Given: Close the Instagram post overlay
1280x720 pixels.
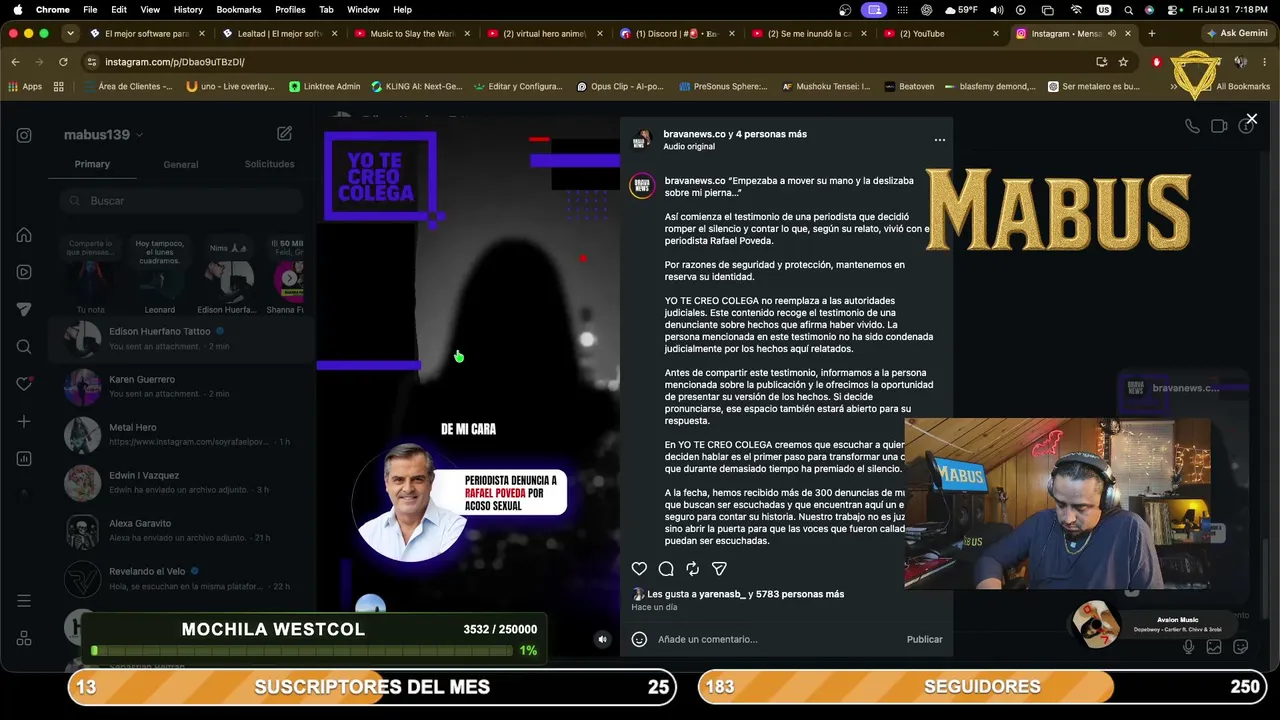Looking at the screenshot, I should pyautogui.click(x=1251, y=120).
